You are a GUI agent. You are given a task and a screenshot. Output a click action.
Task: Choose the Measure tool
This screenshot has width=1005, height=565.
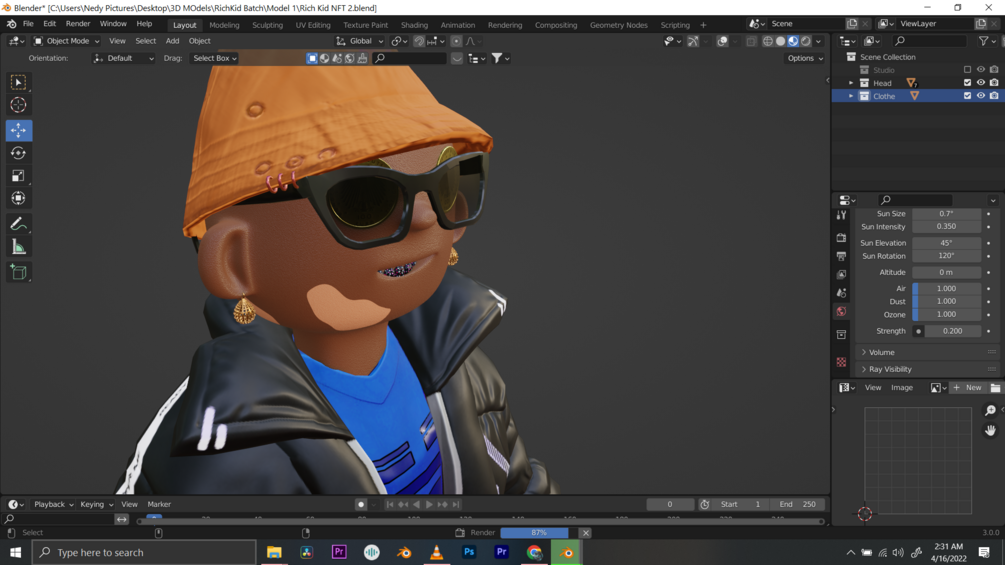coord(18,247)
